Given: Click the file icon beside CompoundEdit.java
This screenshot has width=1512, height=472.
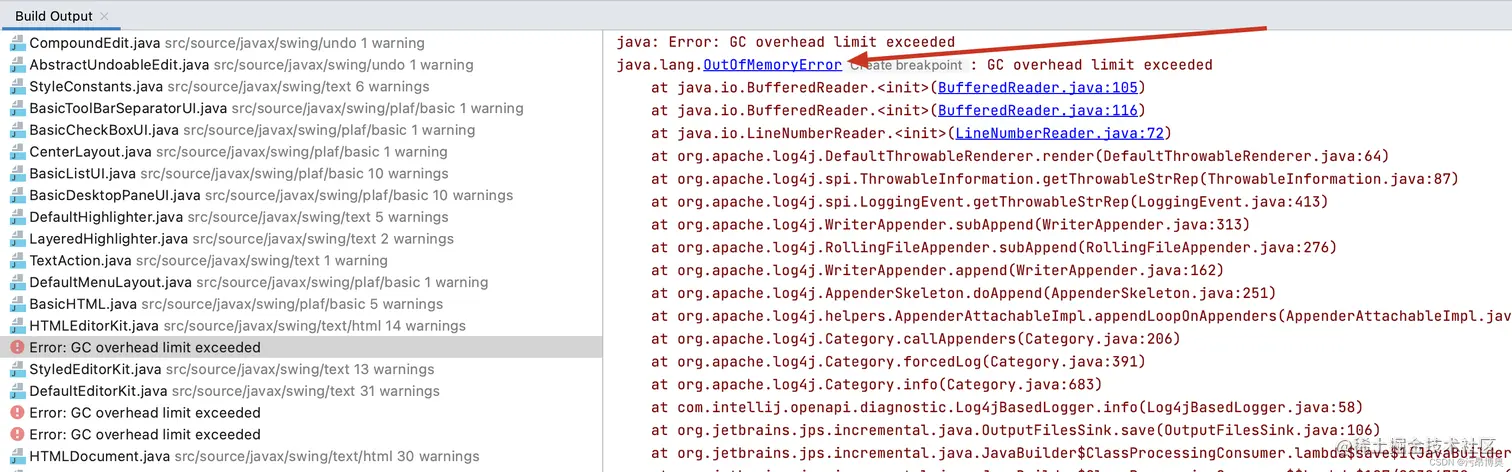Looking at the screenshot, I should click(17, 43).
